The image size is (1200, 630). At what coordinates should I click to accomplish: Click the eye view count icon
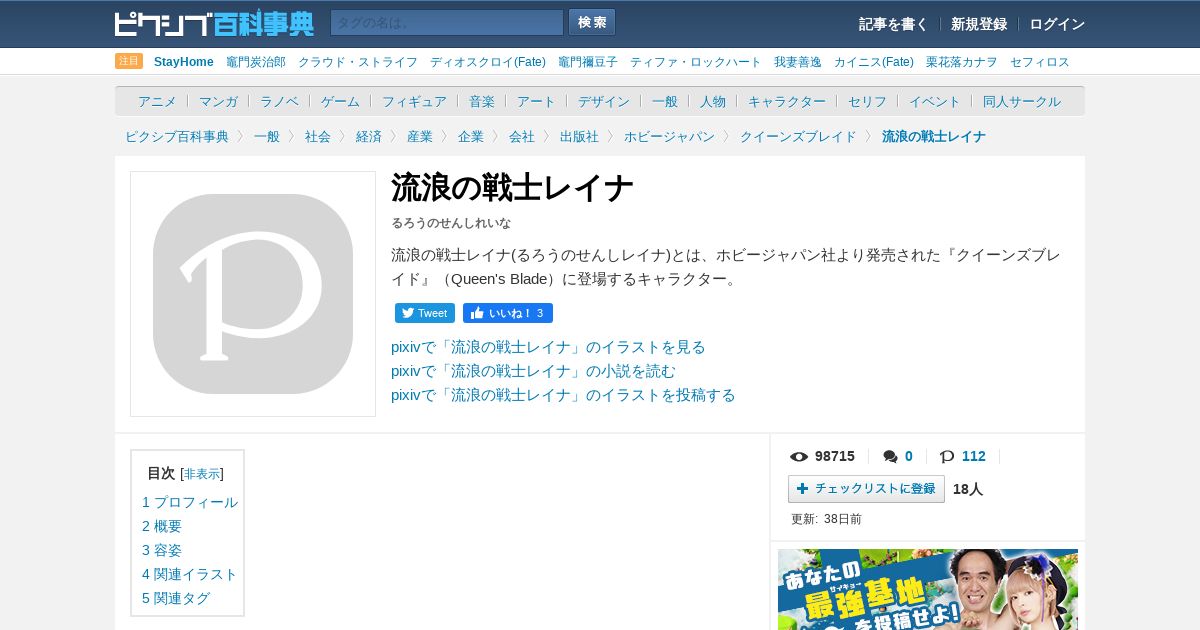(x=799, y=457)
